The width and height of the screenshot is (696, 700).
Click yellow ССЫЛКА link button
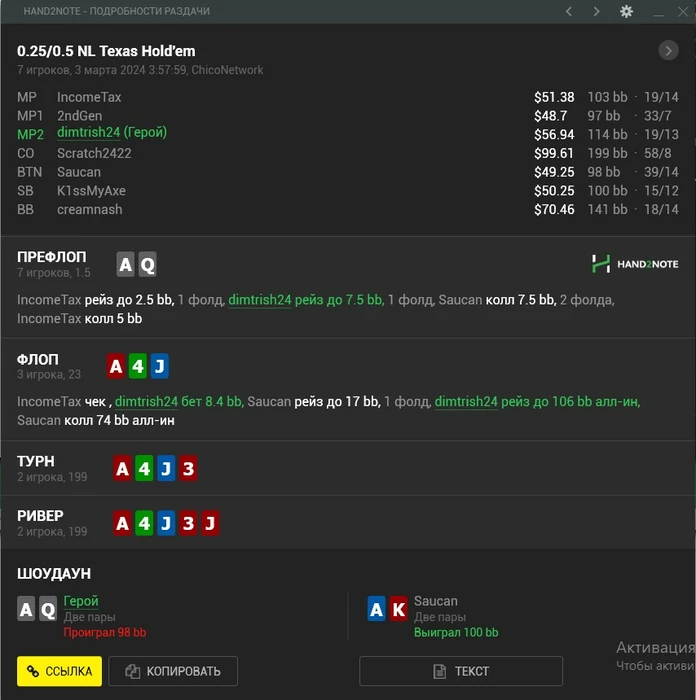click(x=59, y=671)
